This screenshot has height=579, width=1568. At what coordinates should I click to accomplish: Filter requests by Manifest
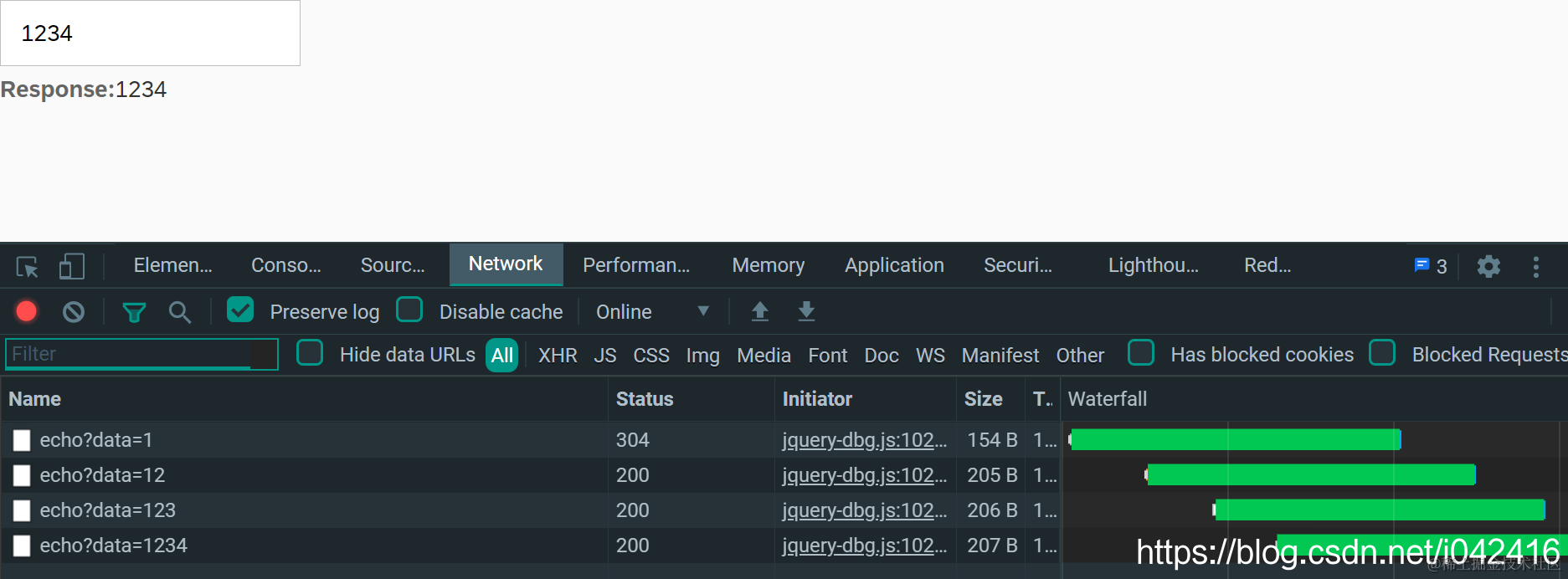(x=1000, y=356)
